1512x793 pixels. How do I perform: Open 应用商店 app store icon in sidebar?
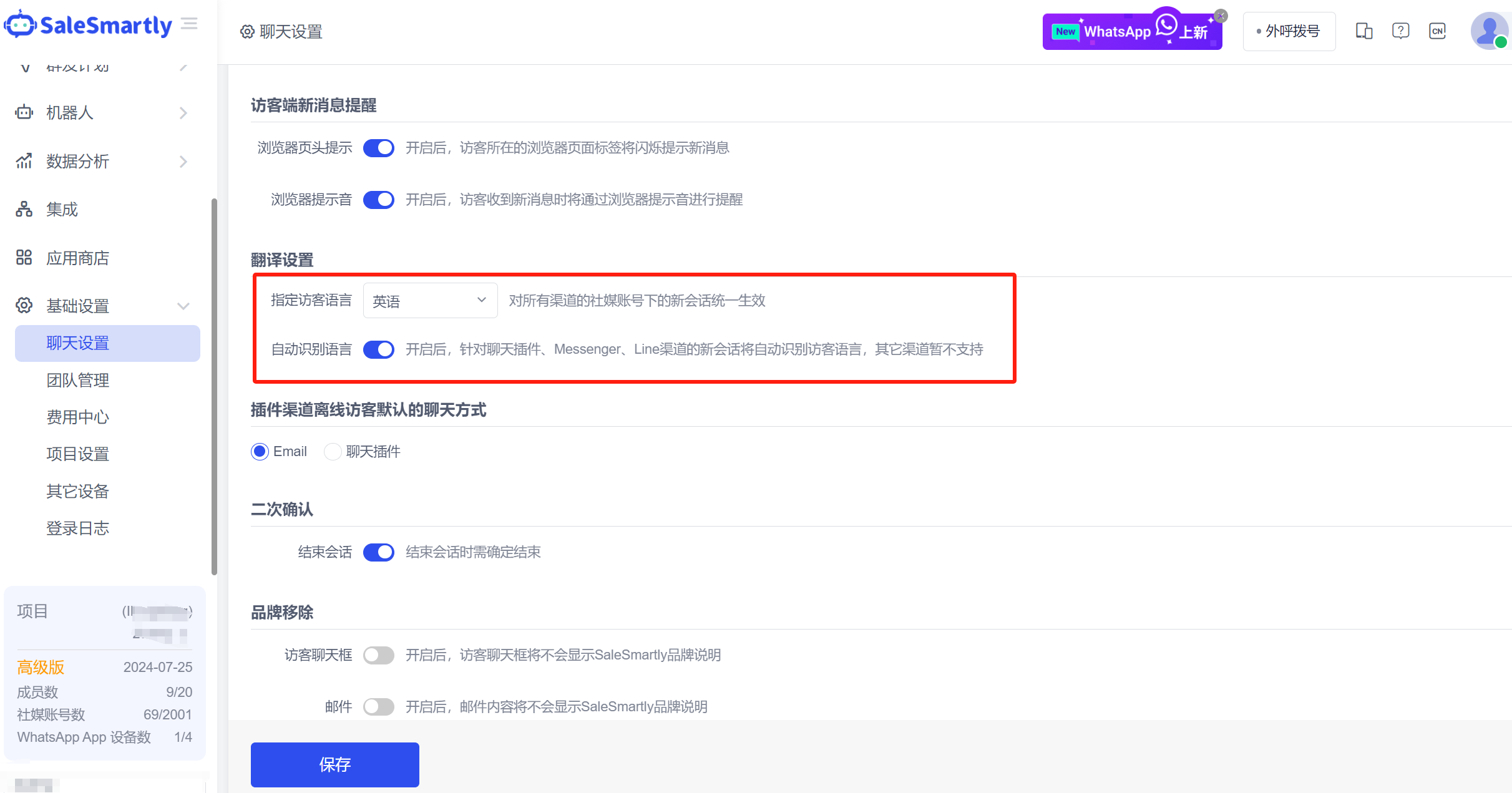pyautogui.click(x=24, y=258)
